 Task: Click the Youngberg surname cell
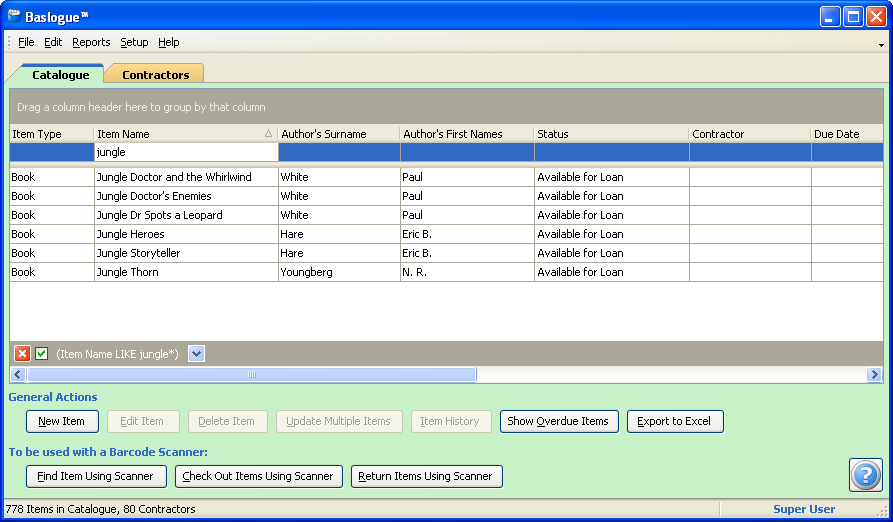339,272
